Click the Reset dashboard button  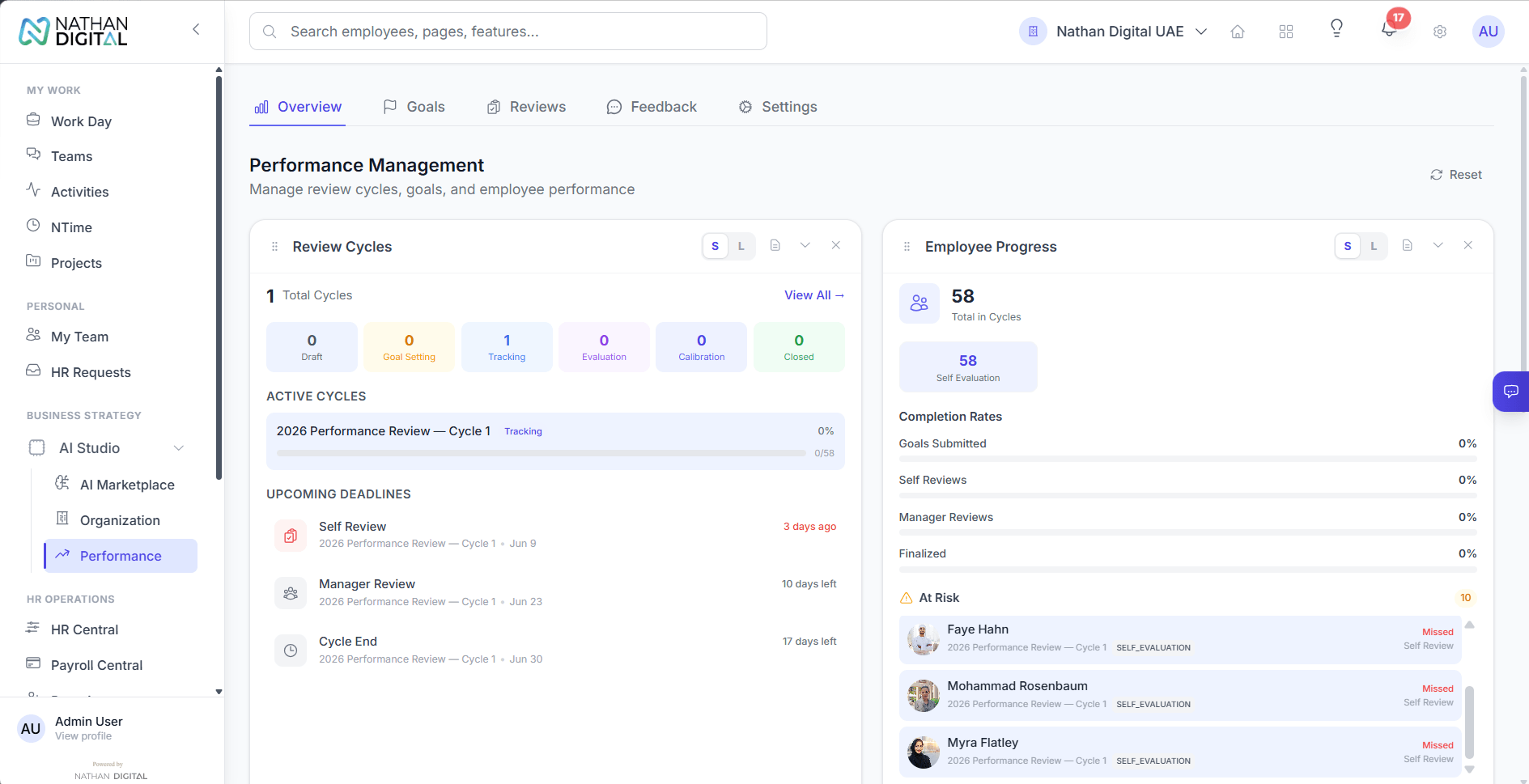[x=1456, y=175]
